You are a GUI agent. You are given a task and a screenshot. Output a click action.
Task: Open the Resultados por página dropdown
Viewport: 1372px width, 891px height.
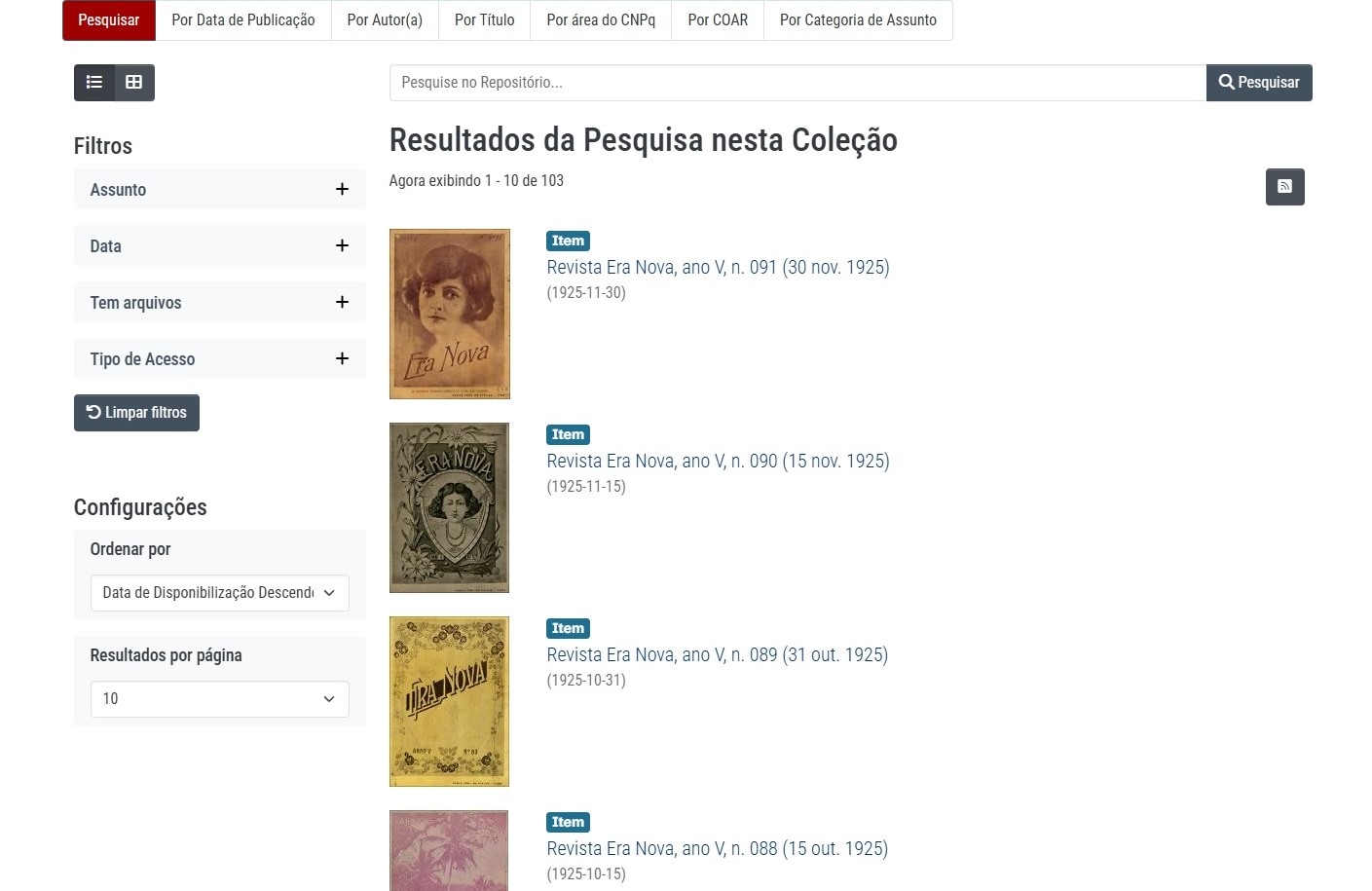(x=219, y=699)
